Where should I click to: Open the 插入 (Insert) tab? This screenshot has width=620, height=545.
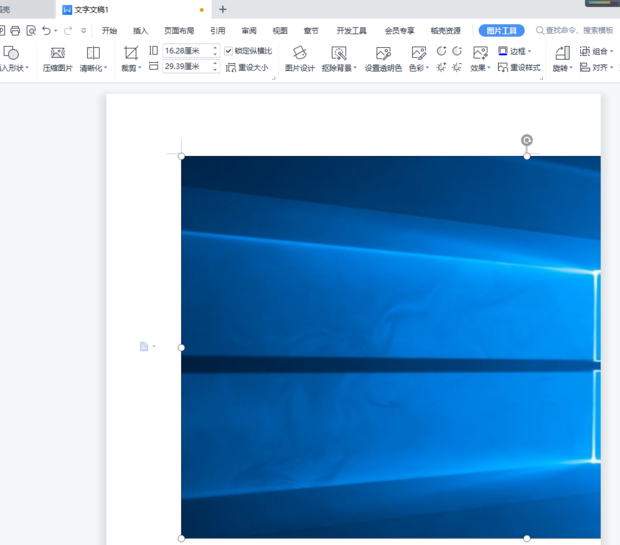[140, 31]
